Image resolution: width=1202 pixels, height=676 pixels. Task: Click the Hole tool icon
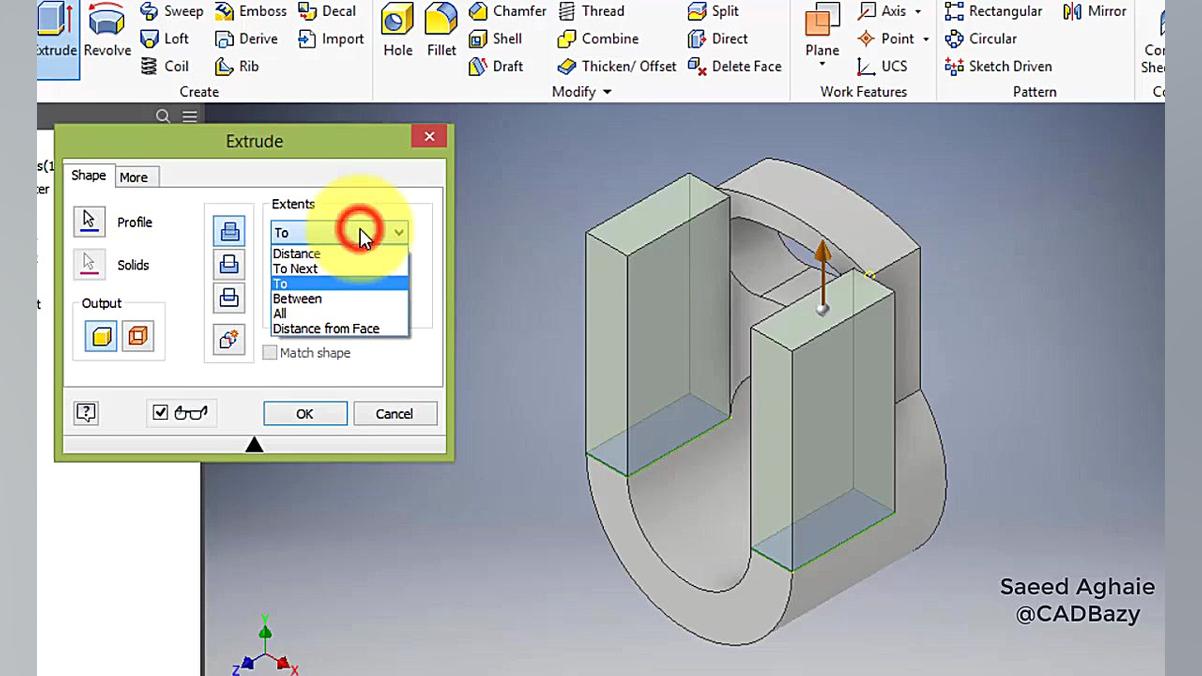coord(397,30)
